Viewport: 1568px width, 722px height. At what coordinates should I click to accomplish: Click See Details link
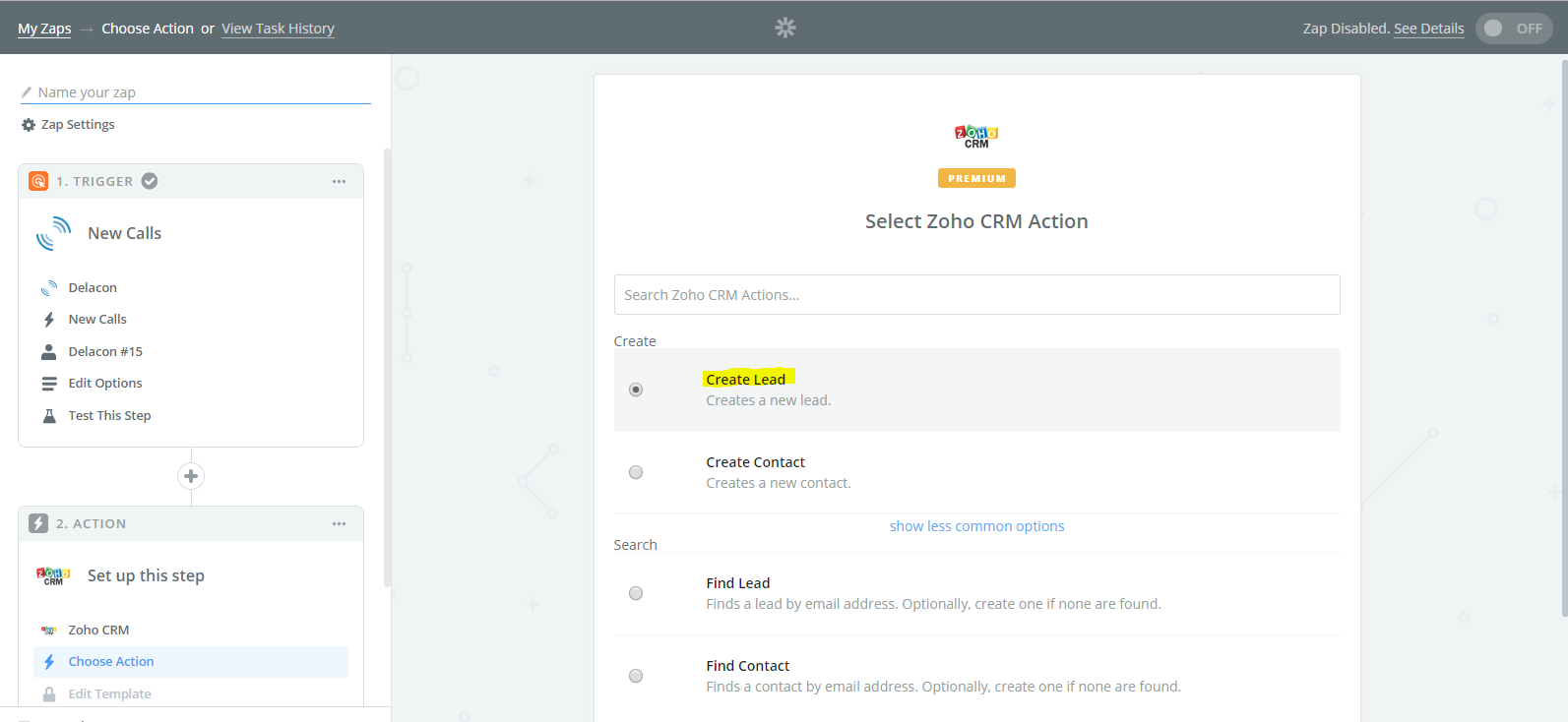[x=1428, y=29]
